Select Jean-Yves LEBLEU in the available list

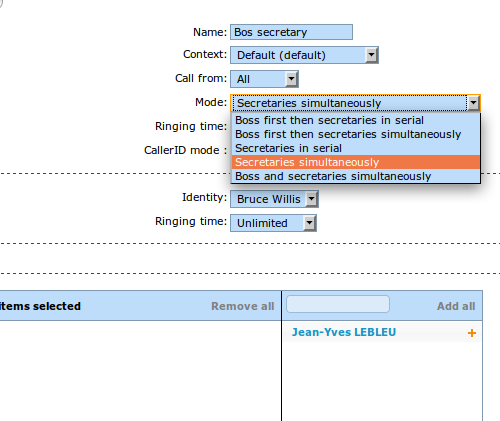coord(344,332)
